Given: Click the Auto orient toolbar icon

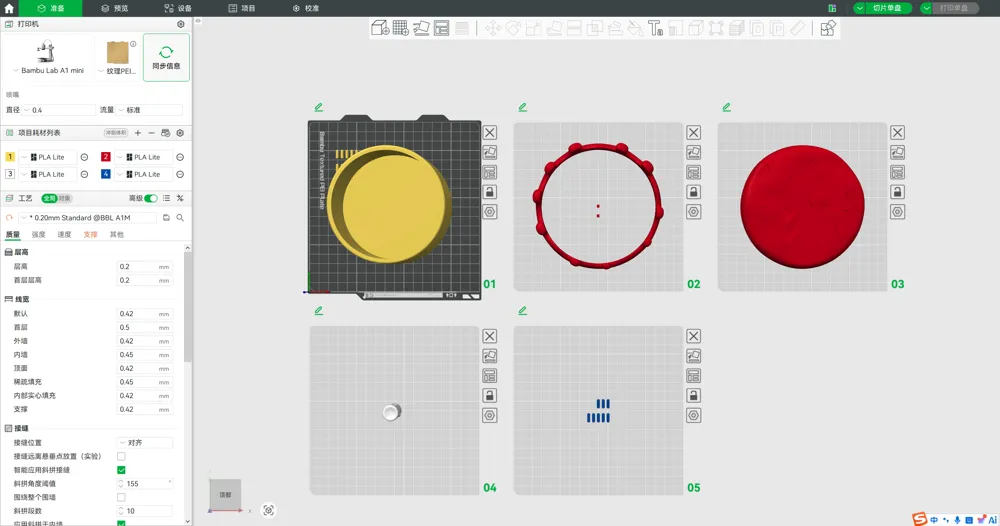Looking at the screenshot, I should 421,28.
